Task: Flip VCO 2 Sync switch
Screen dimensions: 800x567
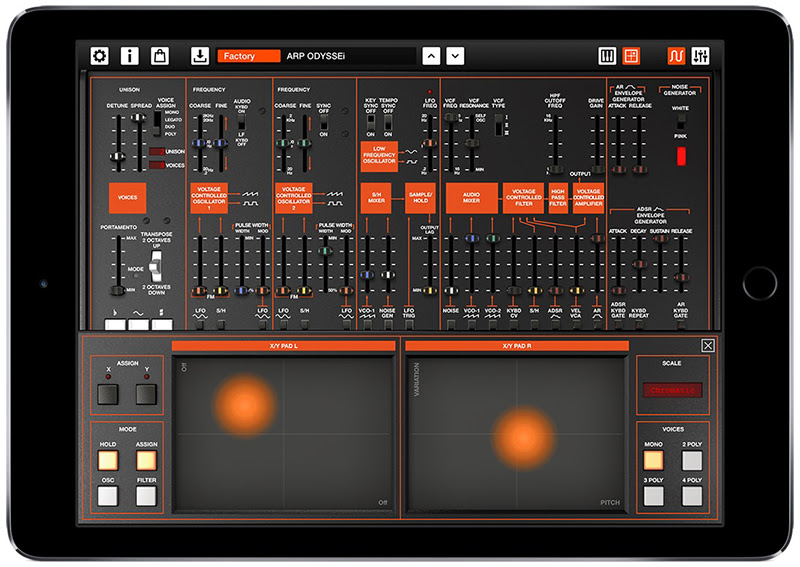Action: [x=323, y=122]
